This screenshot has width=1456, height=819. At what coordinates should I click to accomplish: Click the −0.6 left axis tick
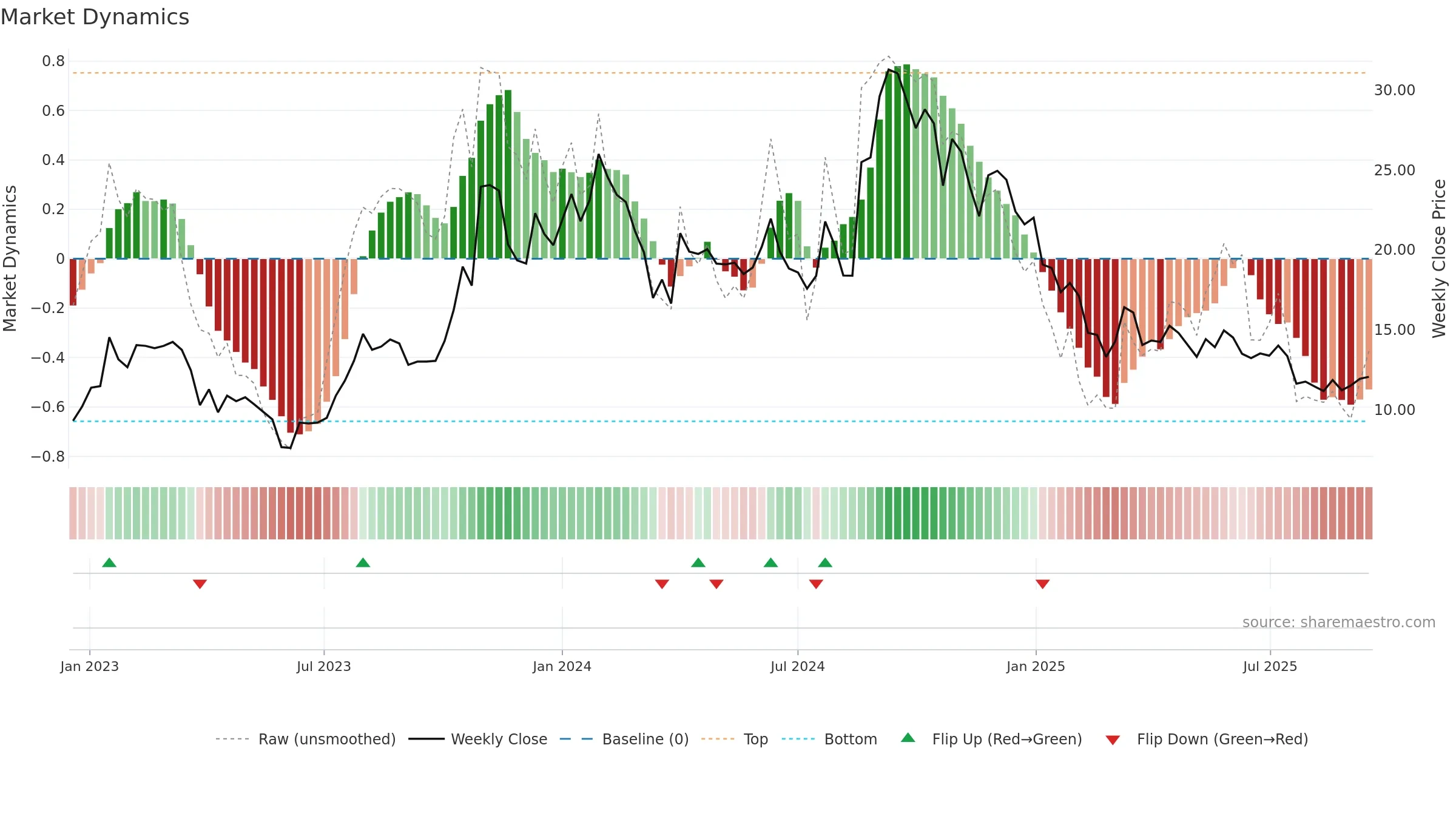pyautogui.click(x=48, y=407)
